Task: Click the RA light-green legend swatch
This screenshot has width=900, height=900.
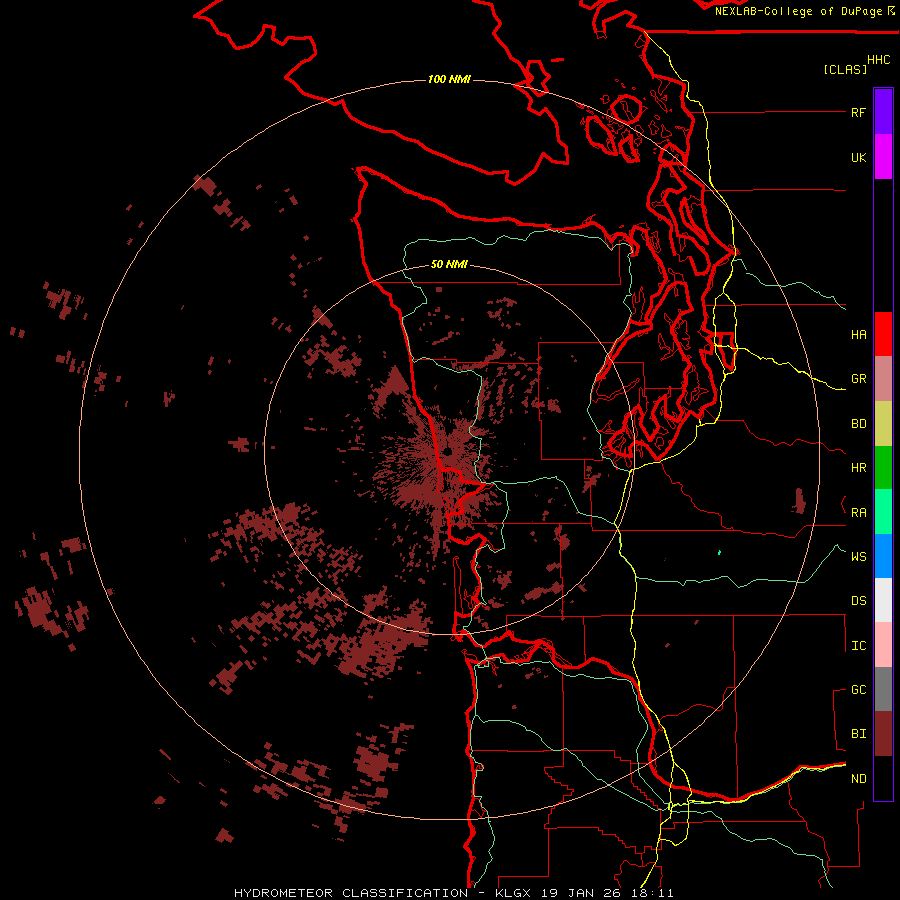Action: [x=883, y=512]
